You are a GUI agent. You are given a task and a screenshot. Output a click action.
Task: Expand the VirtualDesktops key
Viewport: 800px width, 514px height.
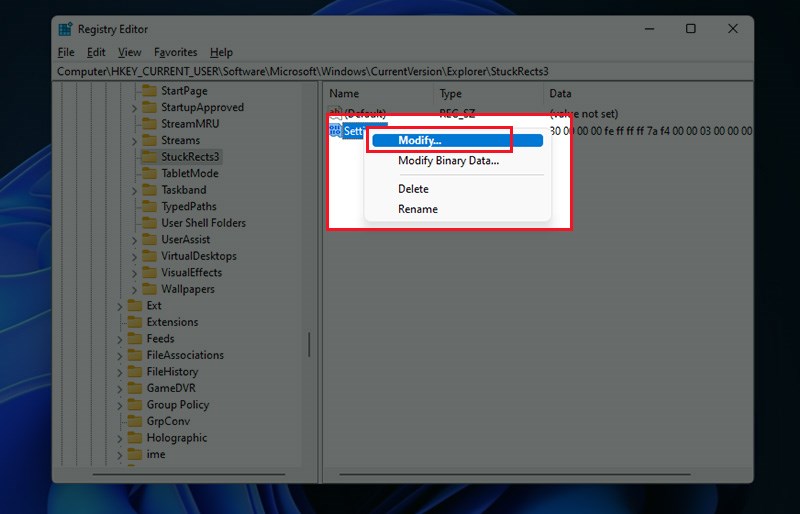pyautogui.click(x=134, y=257)
